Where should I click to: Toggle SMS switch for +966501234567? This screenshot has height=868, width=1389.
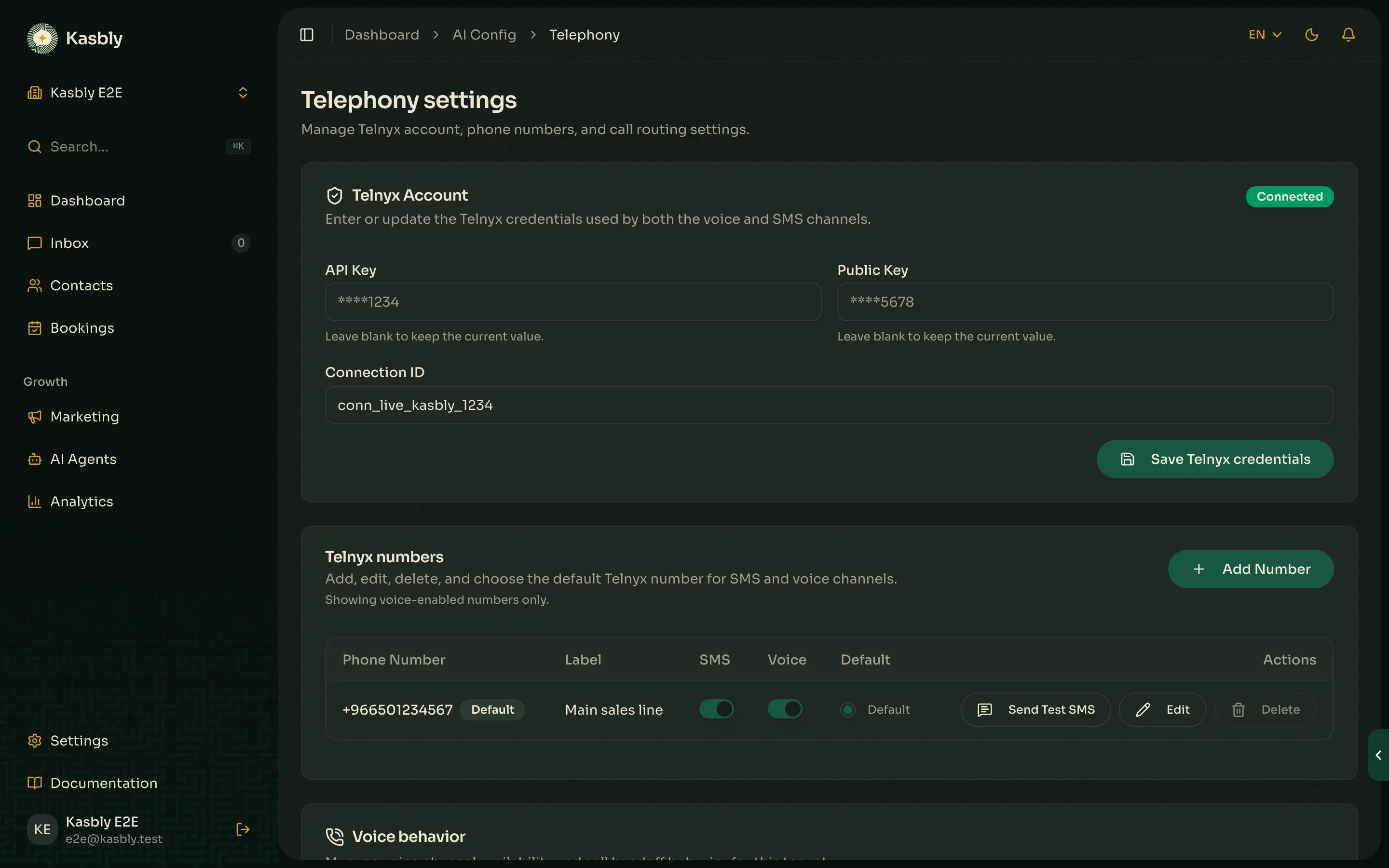[716, 709]
